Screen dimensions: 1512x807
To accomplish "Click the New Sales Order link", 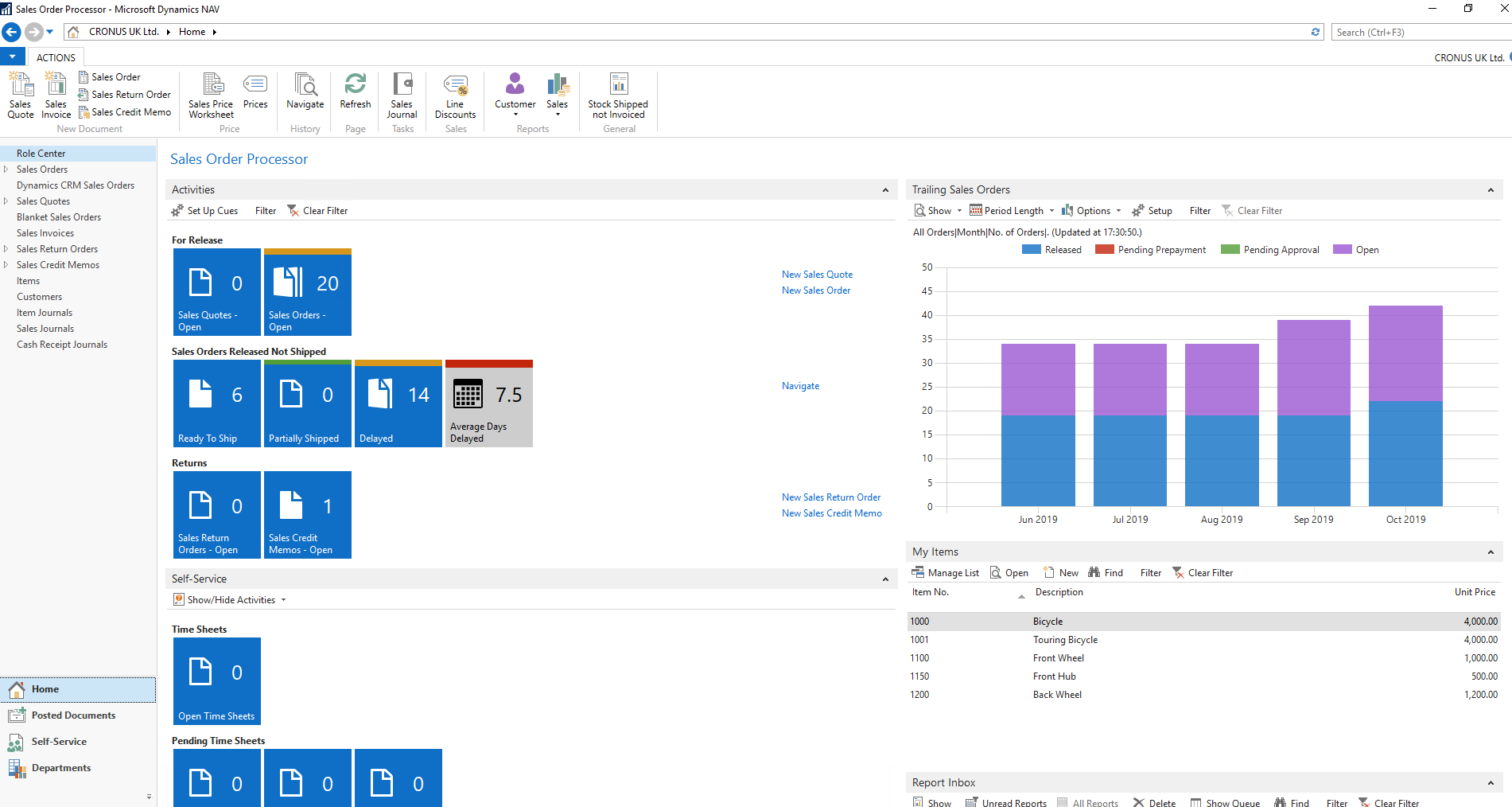I will click(816, 290).
